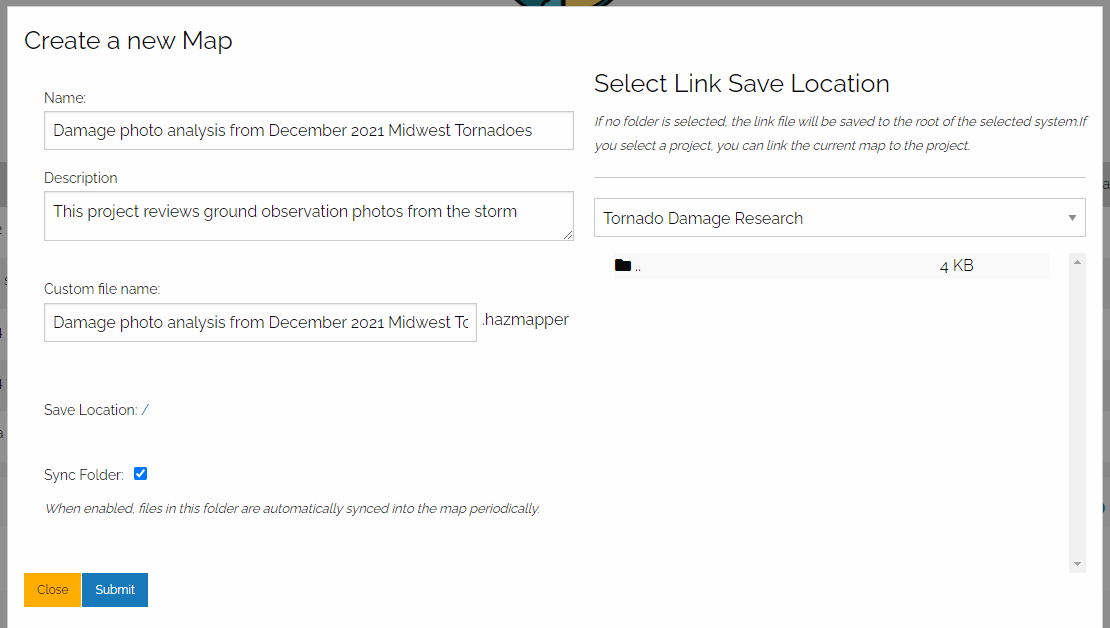Click the .hazmapper file extension label
Image resolution: width=1110 pixels, height=628 pixels.
coord(525,320)
